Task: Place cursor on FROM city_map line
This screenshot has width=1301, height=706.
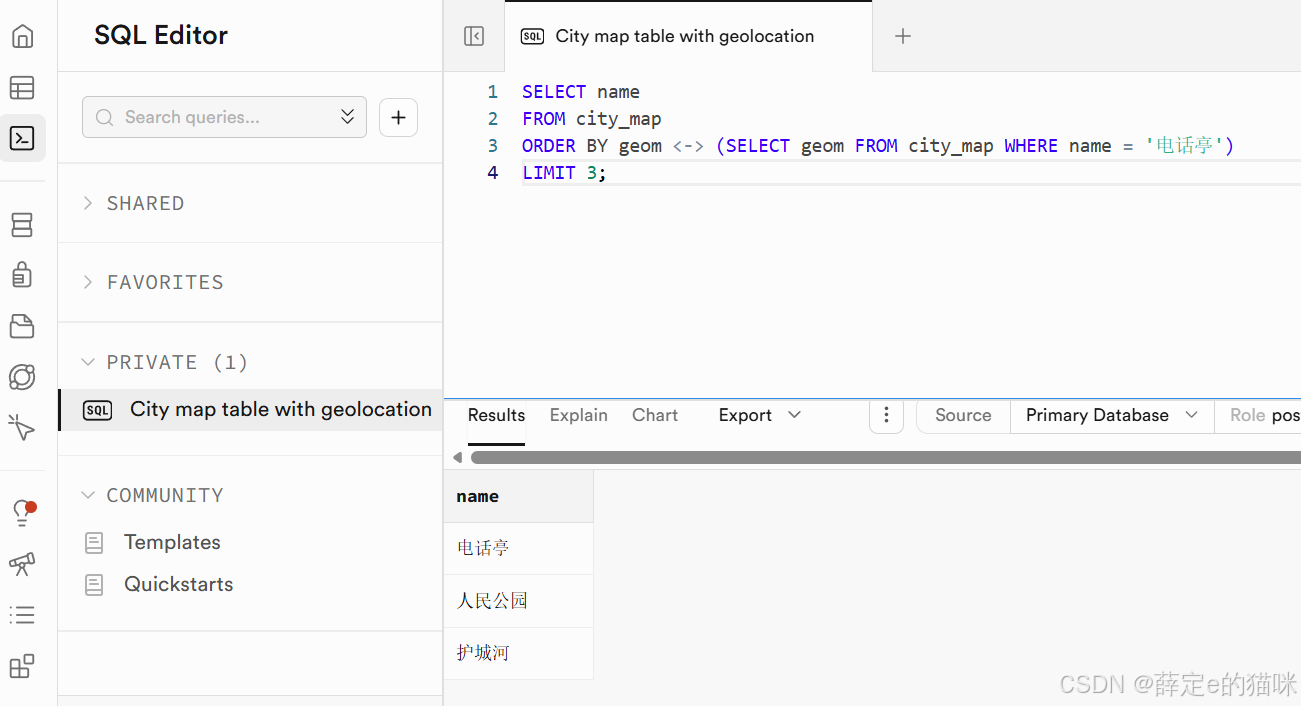Action: 592,119
